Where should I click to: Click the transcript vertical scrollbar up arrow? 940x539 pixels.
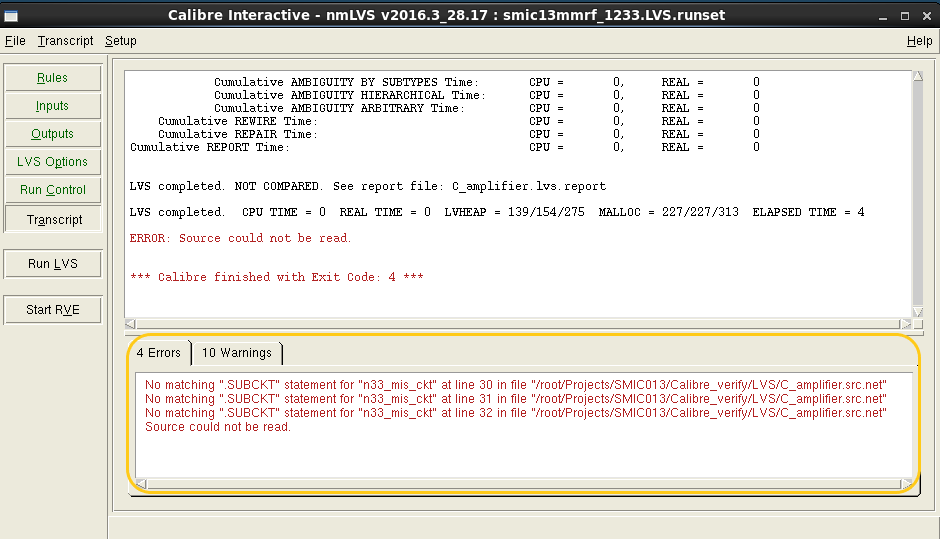coord(918,78)
